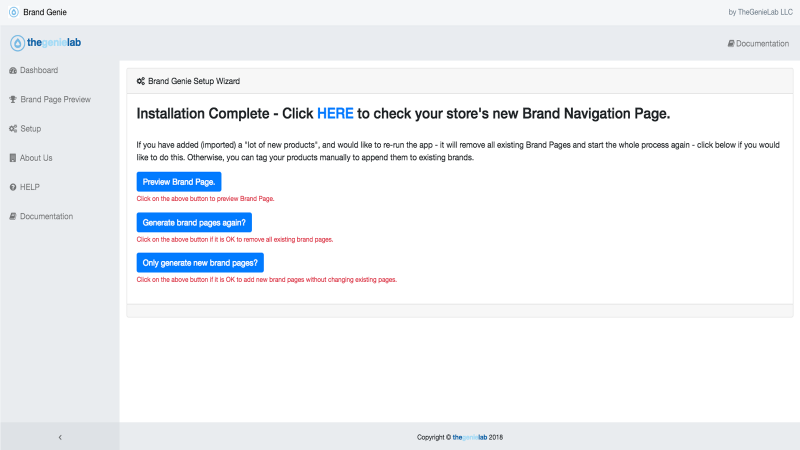Click the building icon beside About Us

point(13,158)
